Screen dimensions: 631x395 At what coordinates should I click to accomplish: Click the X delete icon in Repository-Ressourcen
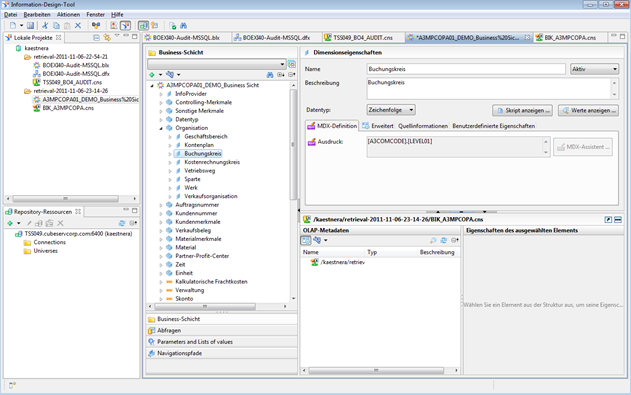point(60,223)
